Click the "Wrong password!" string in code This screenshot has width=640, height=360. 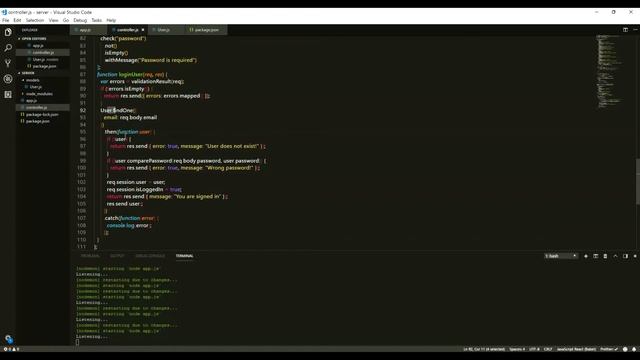pyautogui.click(x=230, y=168)
